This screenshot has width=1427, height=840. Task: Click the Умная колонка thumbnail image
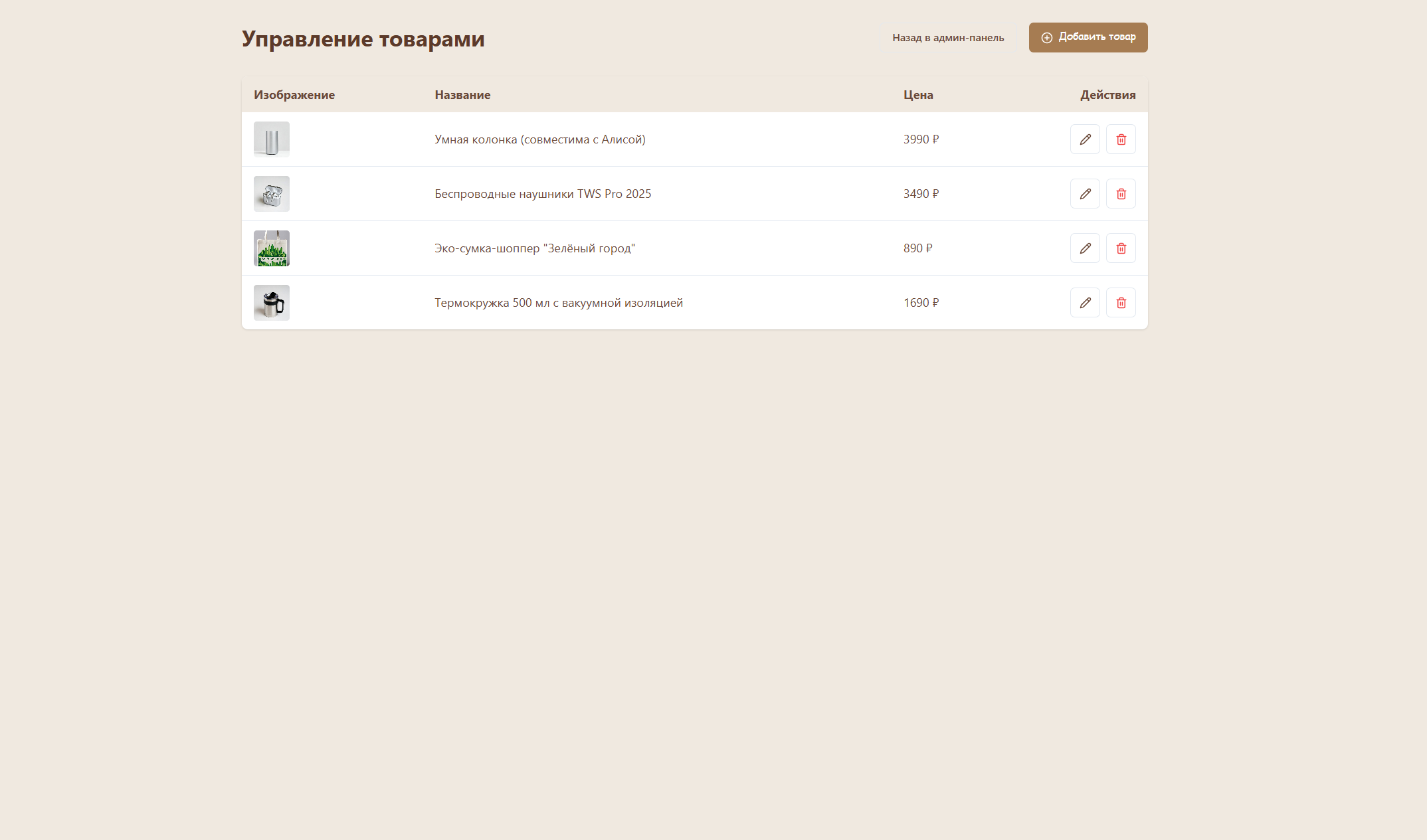point(271,139)
